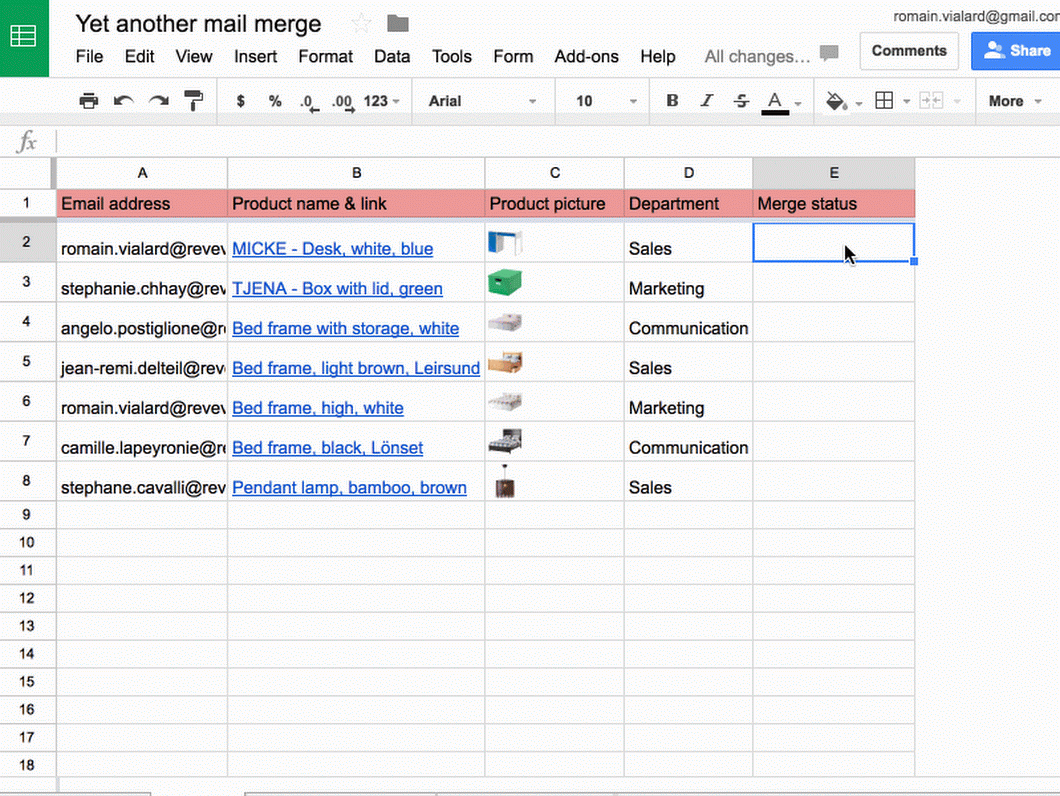Open the TJENA box with lid link

click(x=337, y=288)
